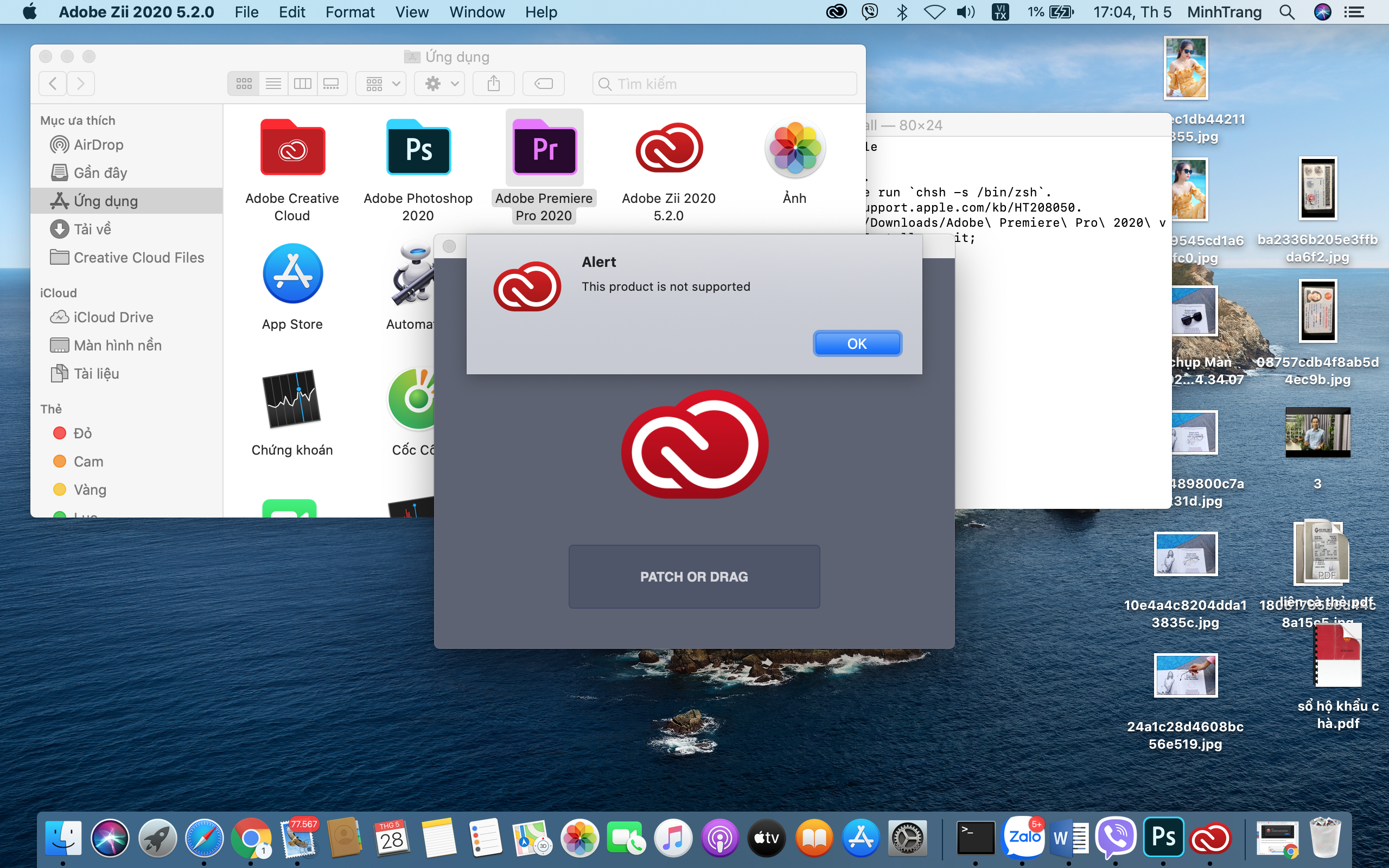Open the Edit menu
The width and height of the screenshot is (1389, 868).
pyautogui.click(x=291, y=12)
